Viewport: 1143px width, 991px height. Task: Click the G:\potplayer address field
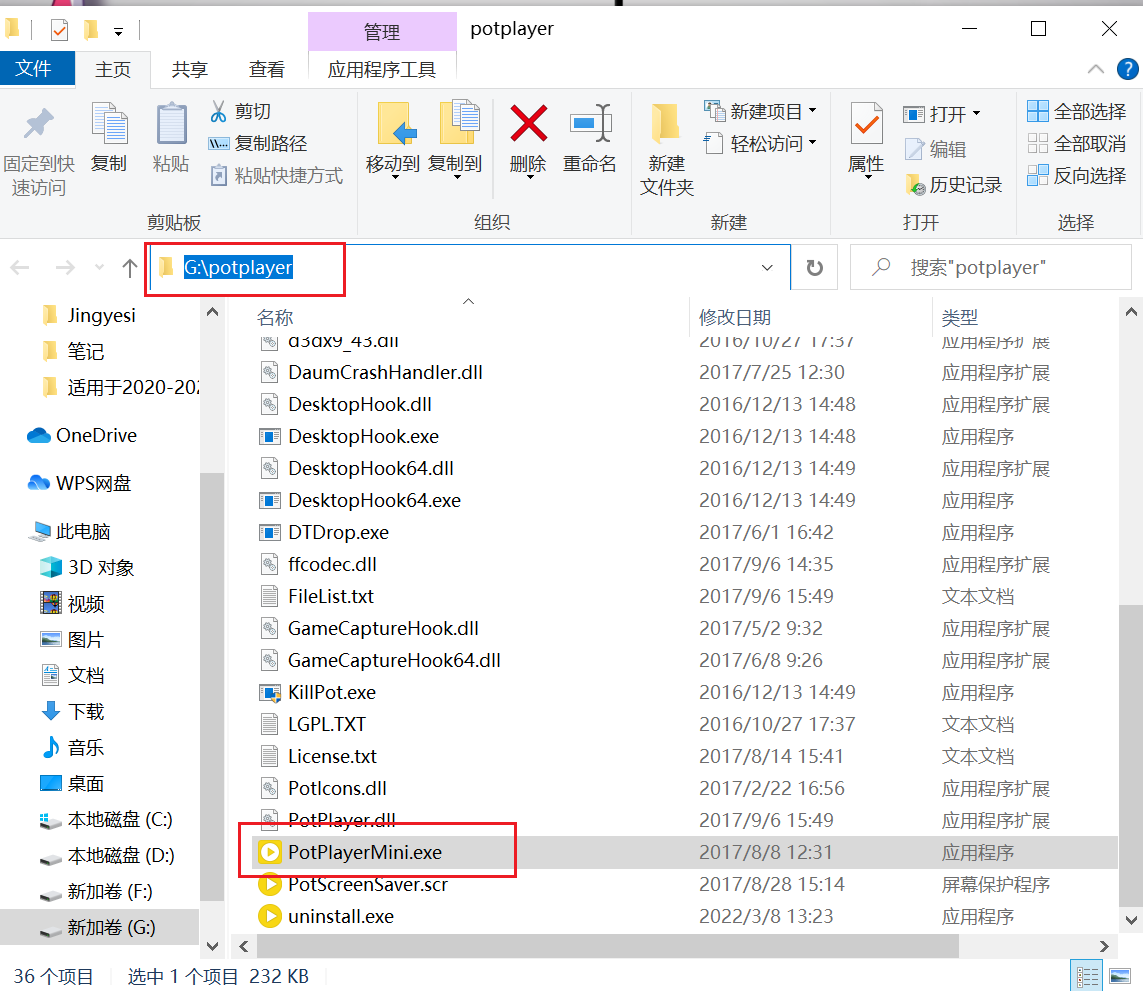[469, 268]
